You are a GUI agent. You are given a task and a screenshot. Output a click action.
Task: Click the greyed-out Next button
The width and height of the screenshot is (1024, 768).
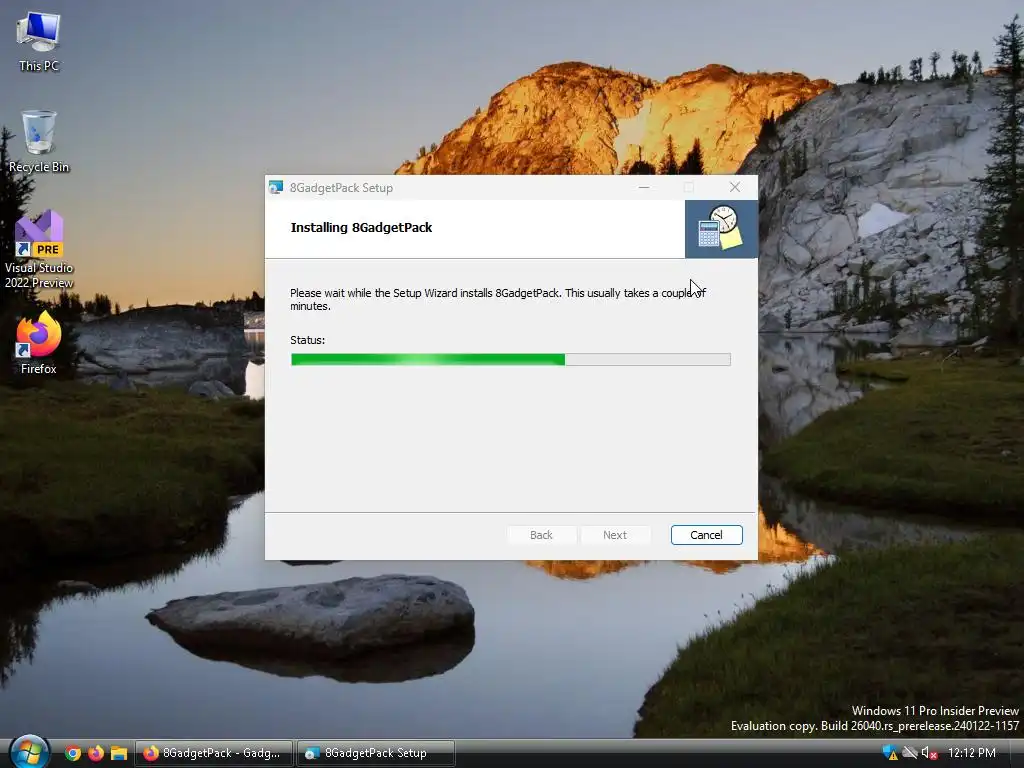615,535
